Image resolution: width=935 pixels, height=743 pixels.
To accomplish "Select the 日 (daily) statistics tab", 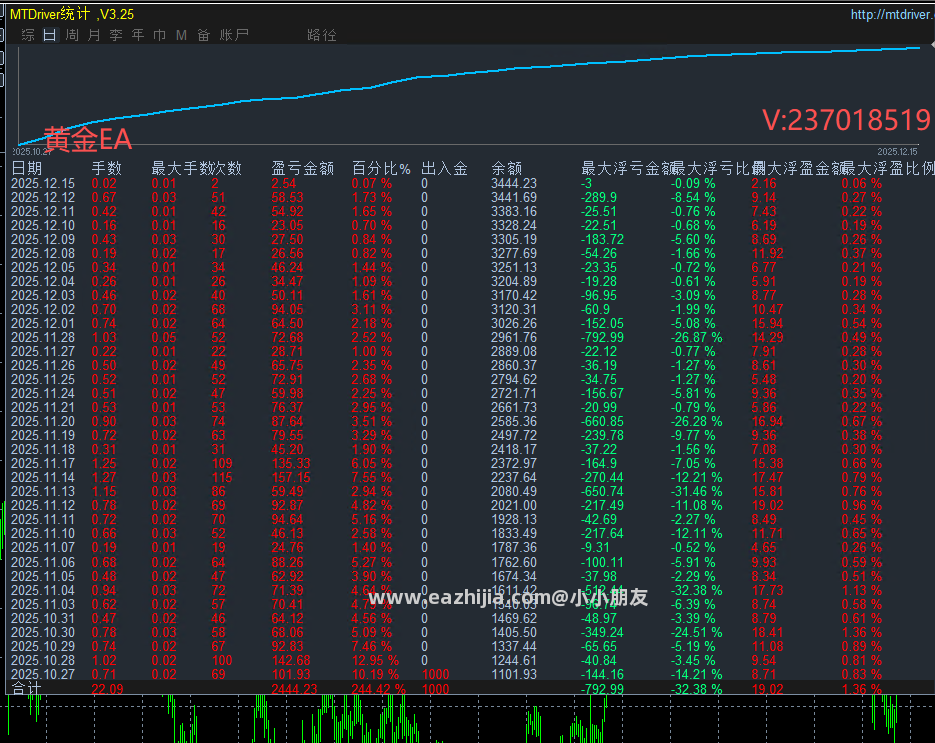I will [49, 35].
